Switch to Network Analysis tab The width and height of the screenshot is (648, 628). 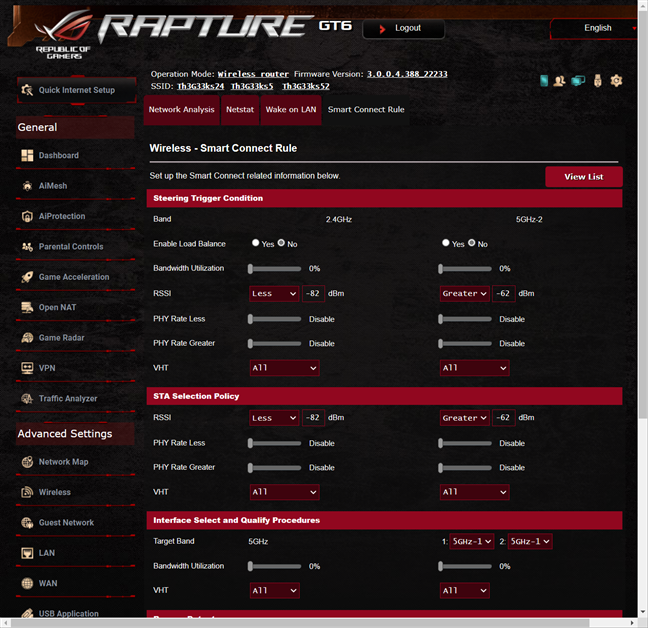coord(181,110)
